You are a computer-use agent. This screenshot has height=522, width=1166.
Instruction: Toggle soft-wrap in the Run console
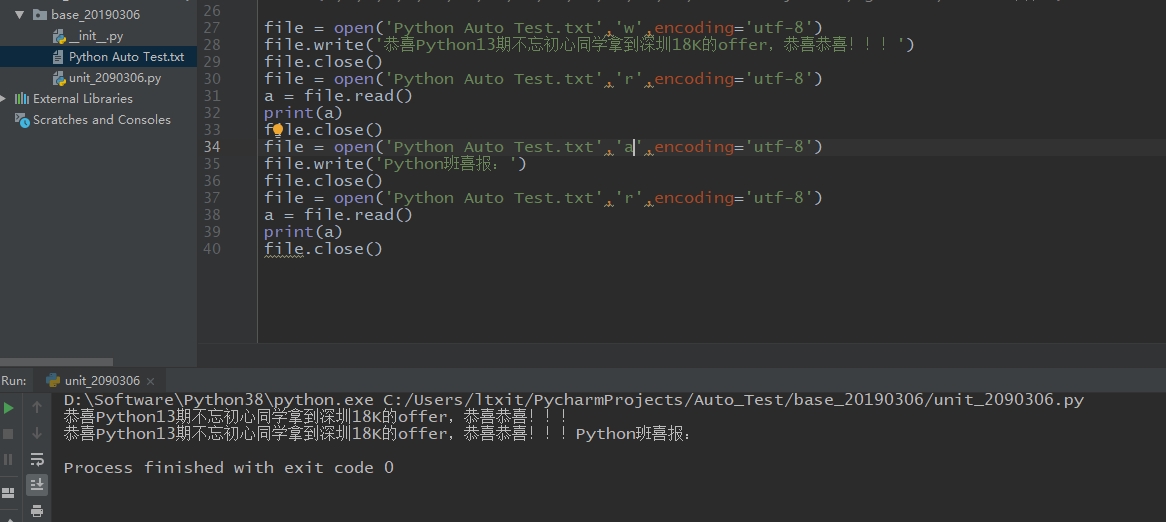pos(37,459)
